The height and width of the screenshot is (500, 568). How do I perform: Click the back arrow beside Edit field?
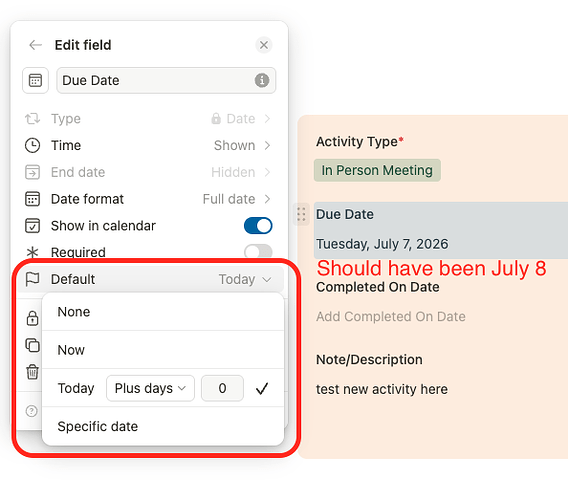[36, 45]
